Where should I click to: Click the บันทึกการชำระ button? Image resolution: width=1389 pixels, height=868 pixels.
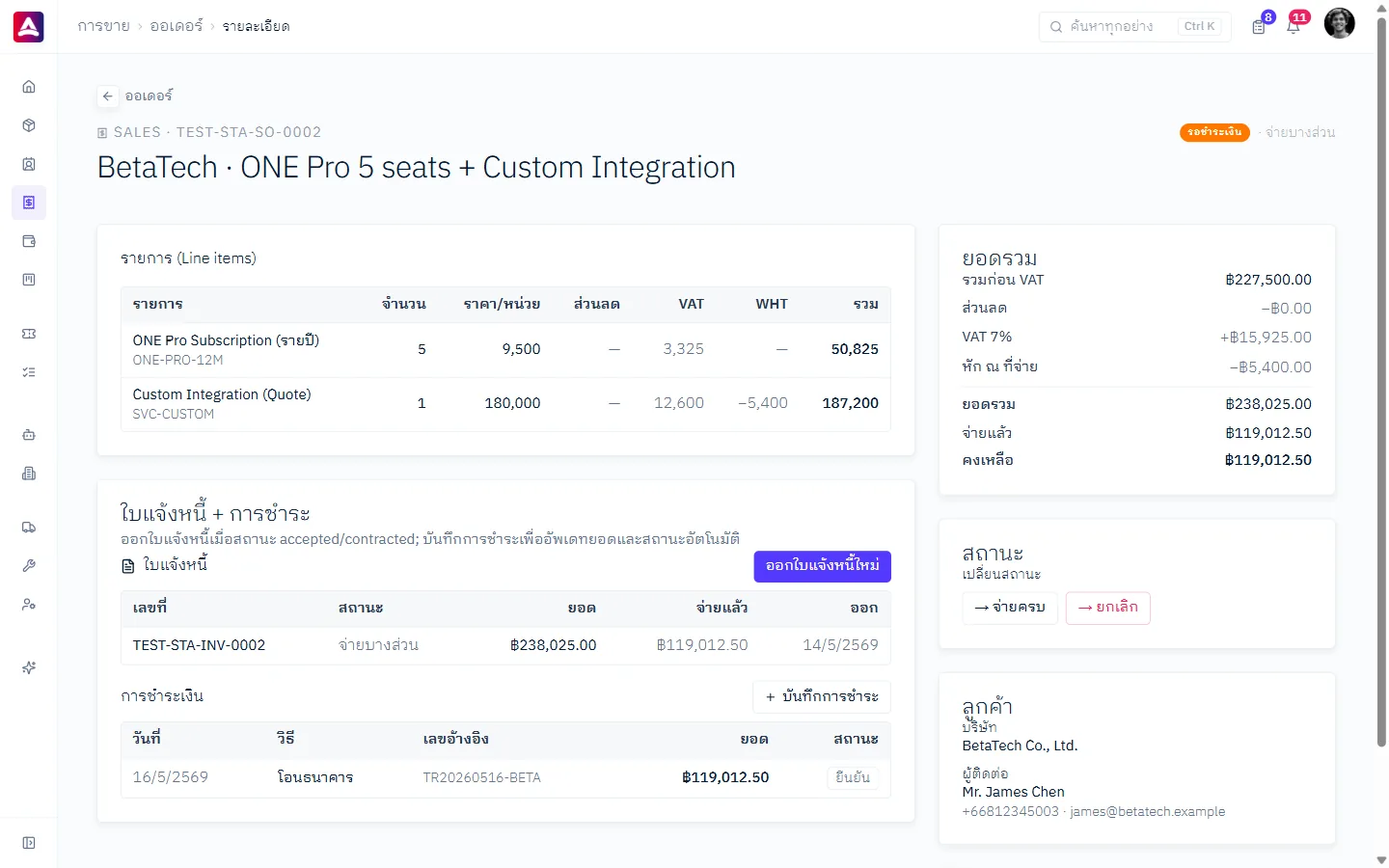tap(822, 696)
